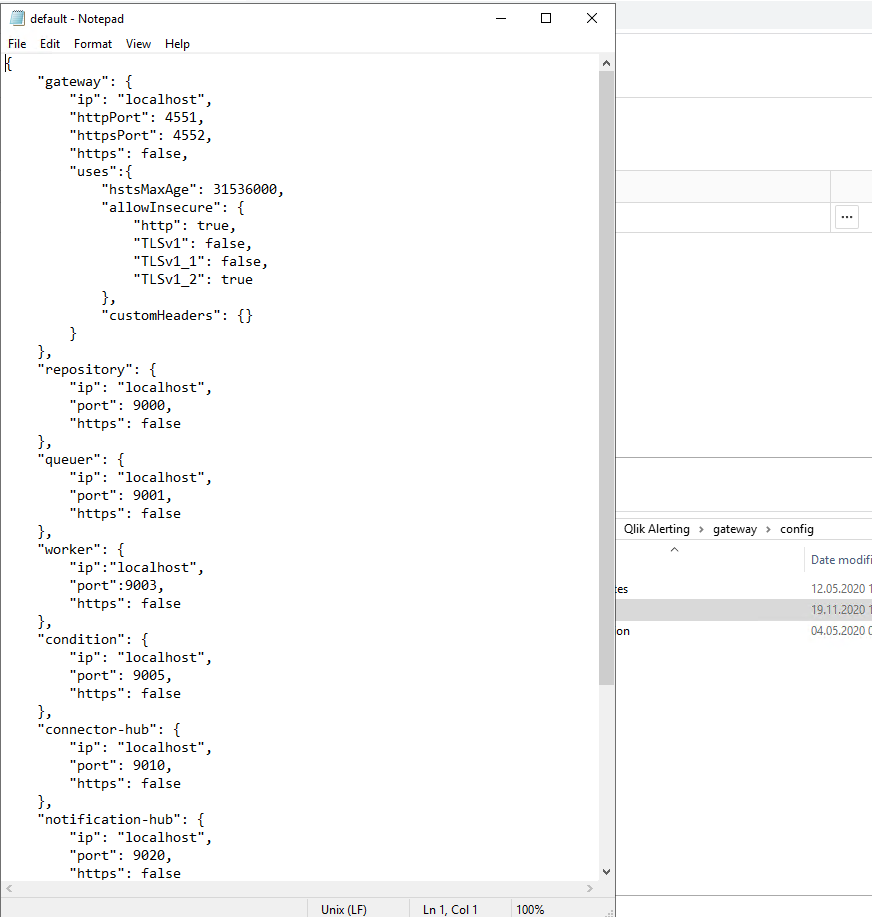Viewport: 872px width, 917px height.
Task: Click the "notification-hub" key line
Action: [x=121, y=820]
